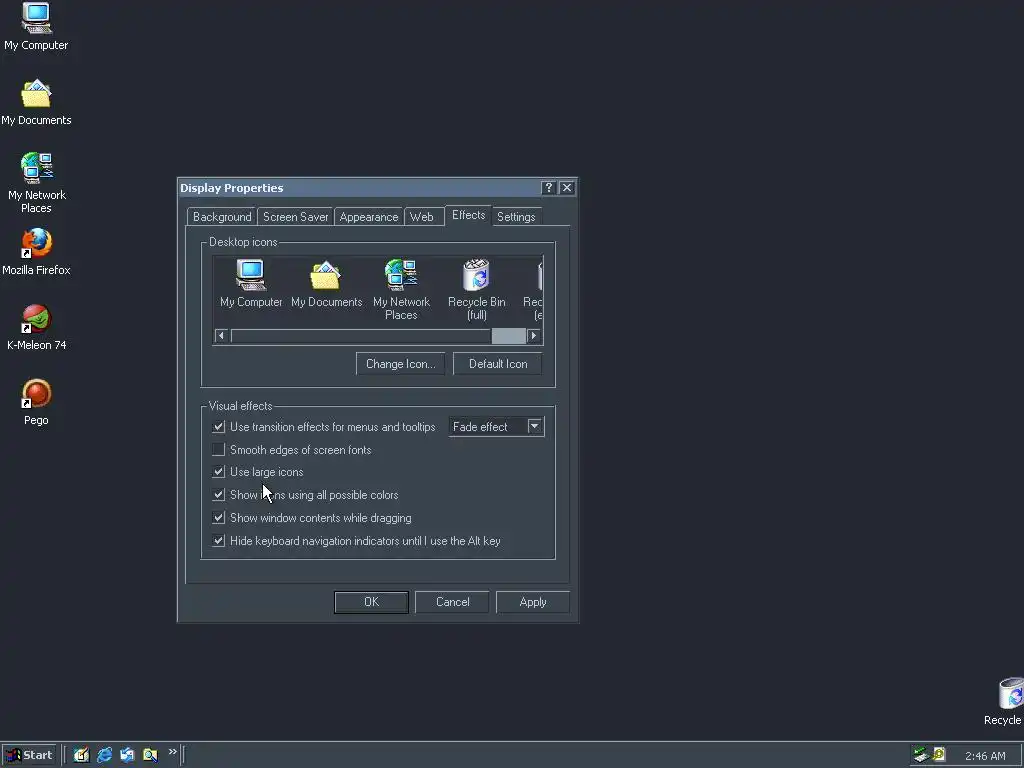Screen dimensions: 1024x768
Task: Click the Default Icon button
Action: pyautogui.click(x=498, y=364)
